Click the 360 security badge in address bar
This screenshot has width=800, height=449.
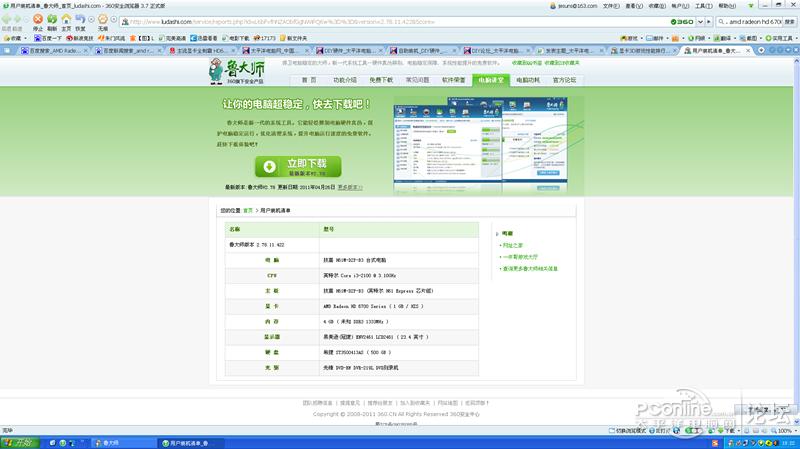[x=682, y=22]
